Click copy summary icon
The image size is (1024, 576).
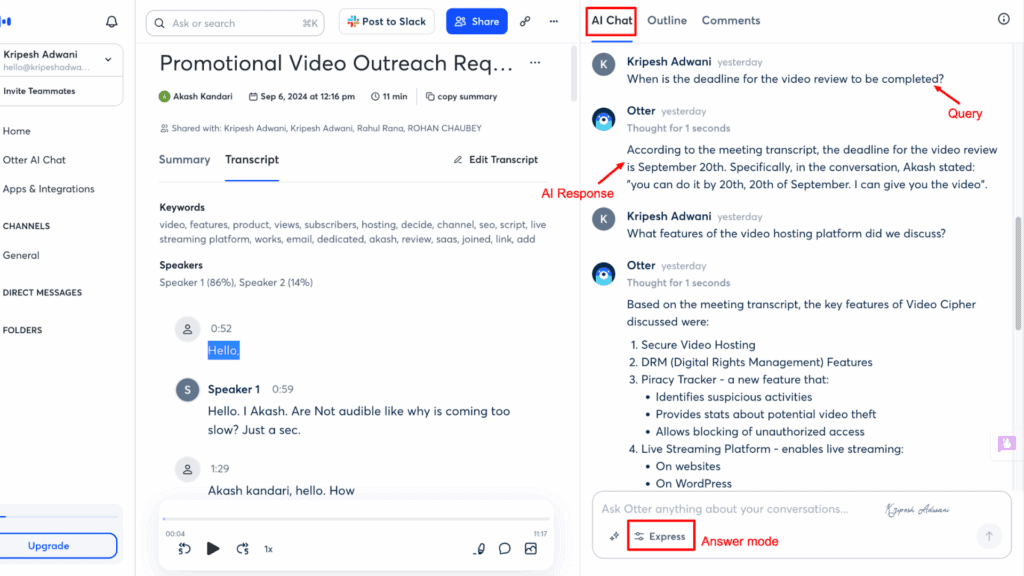[430, 96]
